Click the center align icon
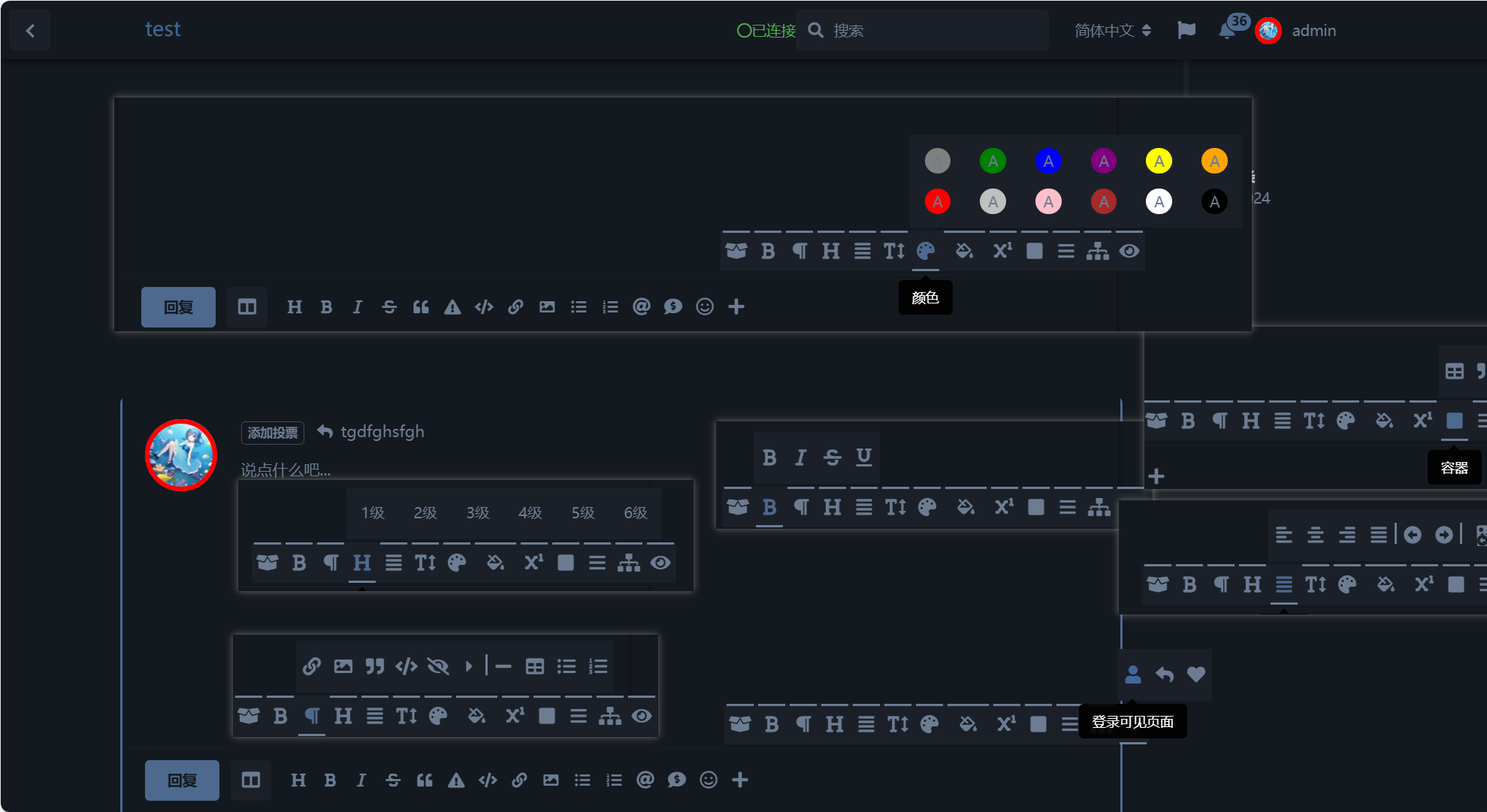Viewport: 1487px width, 812px height. (1315, 535)
